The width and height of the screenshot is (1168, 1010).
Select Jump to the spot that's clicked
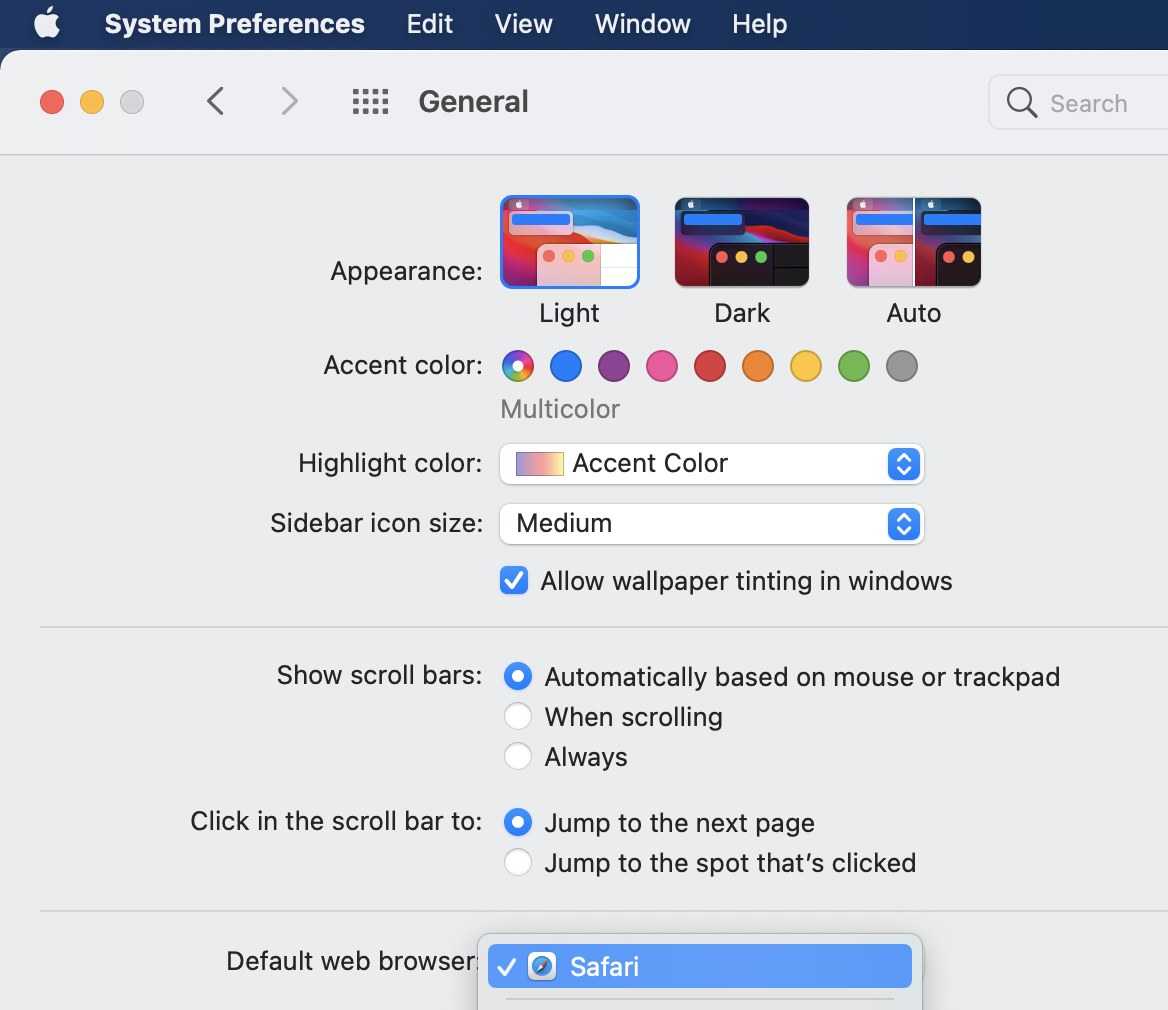(x=518, y=863)
